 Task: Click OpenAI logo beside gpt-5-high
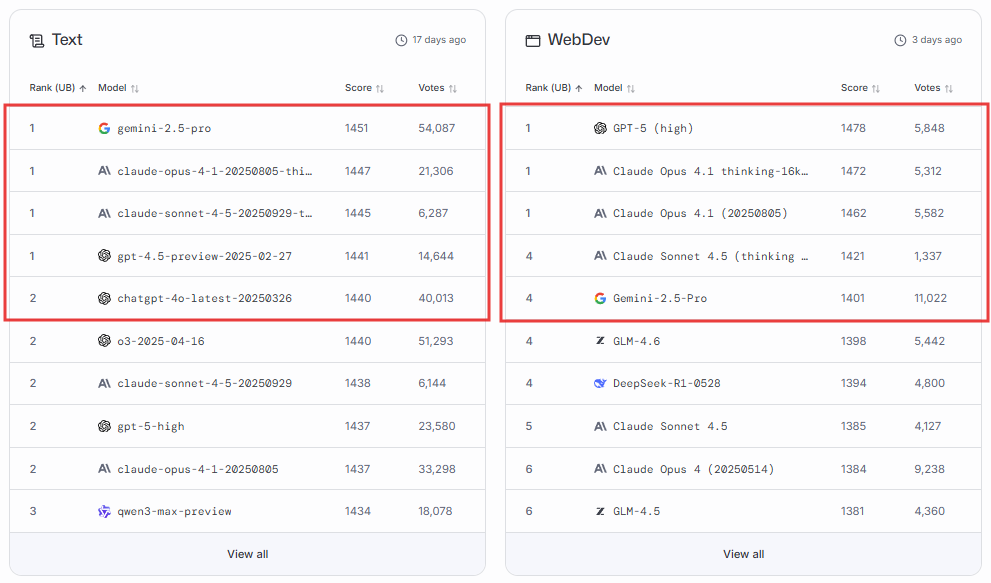pos(104,426)
